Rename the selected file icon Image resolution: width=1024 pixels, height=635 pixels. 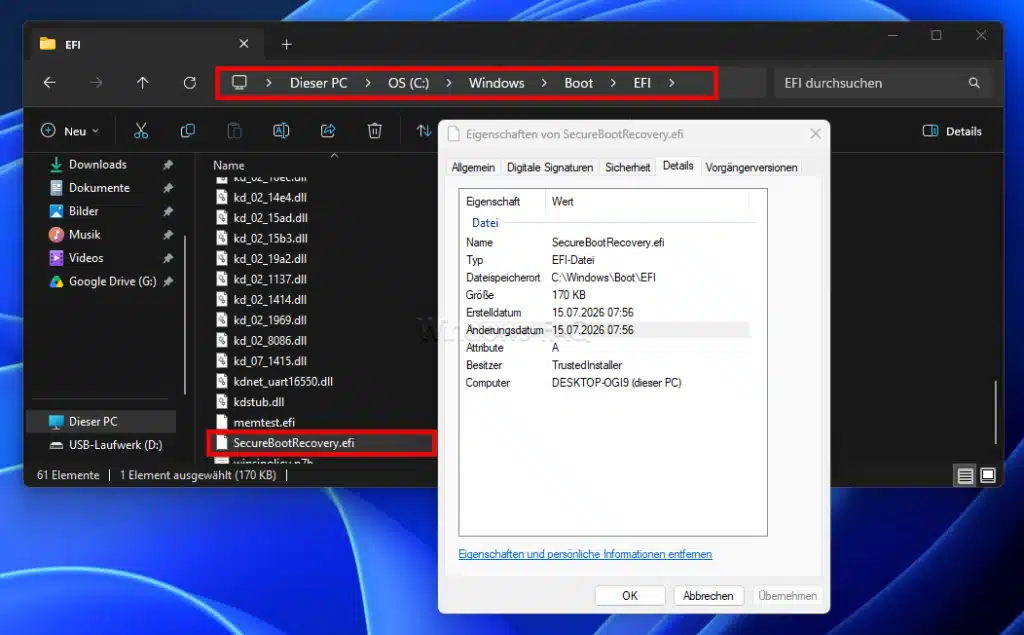(281, 131)
